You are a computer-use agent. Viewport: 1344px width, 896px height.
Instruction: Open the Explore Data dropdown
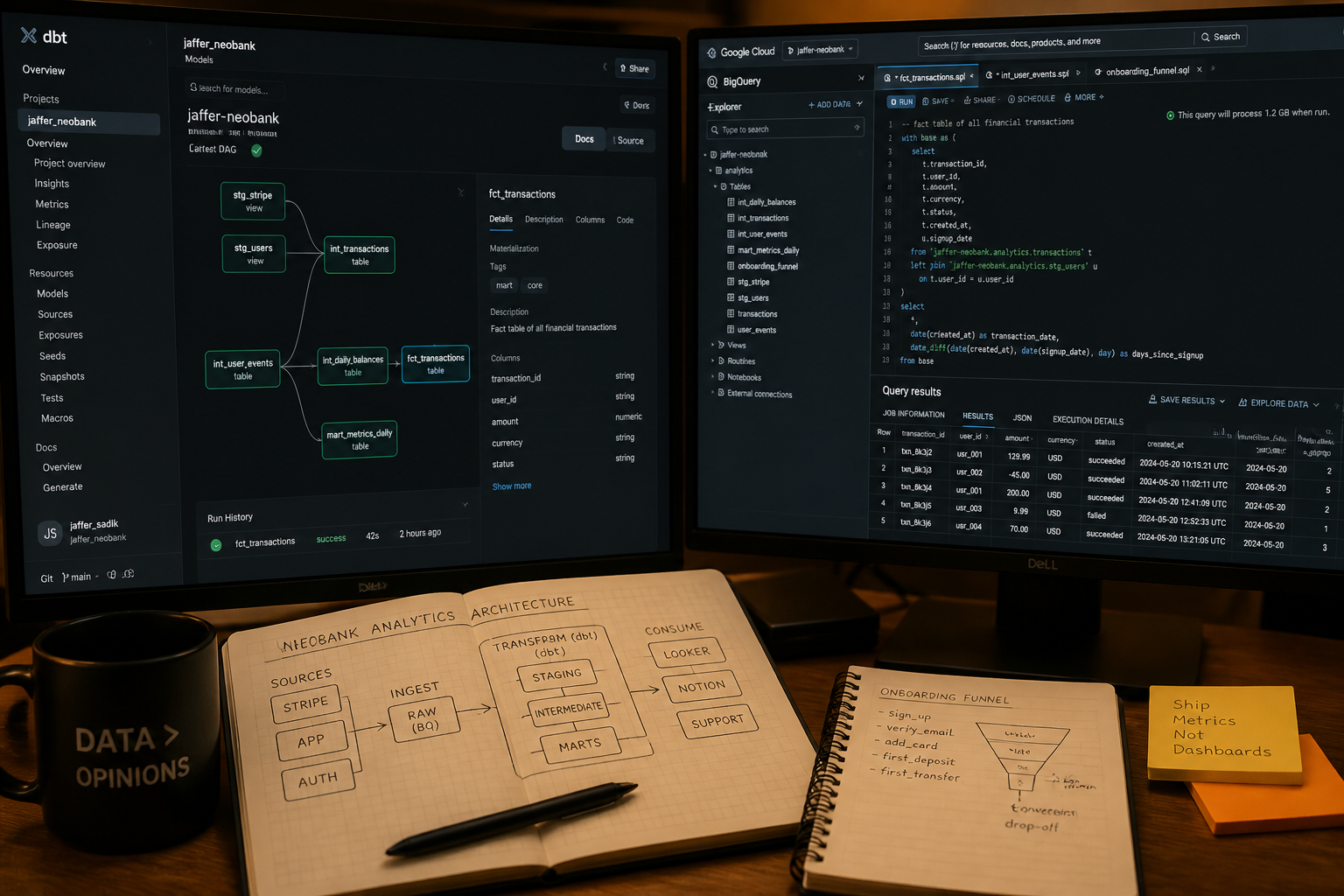(x=1316, y=404)
